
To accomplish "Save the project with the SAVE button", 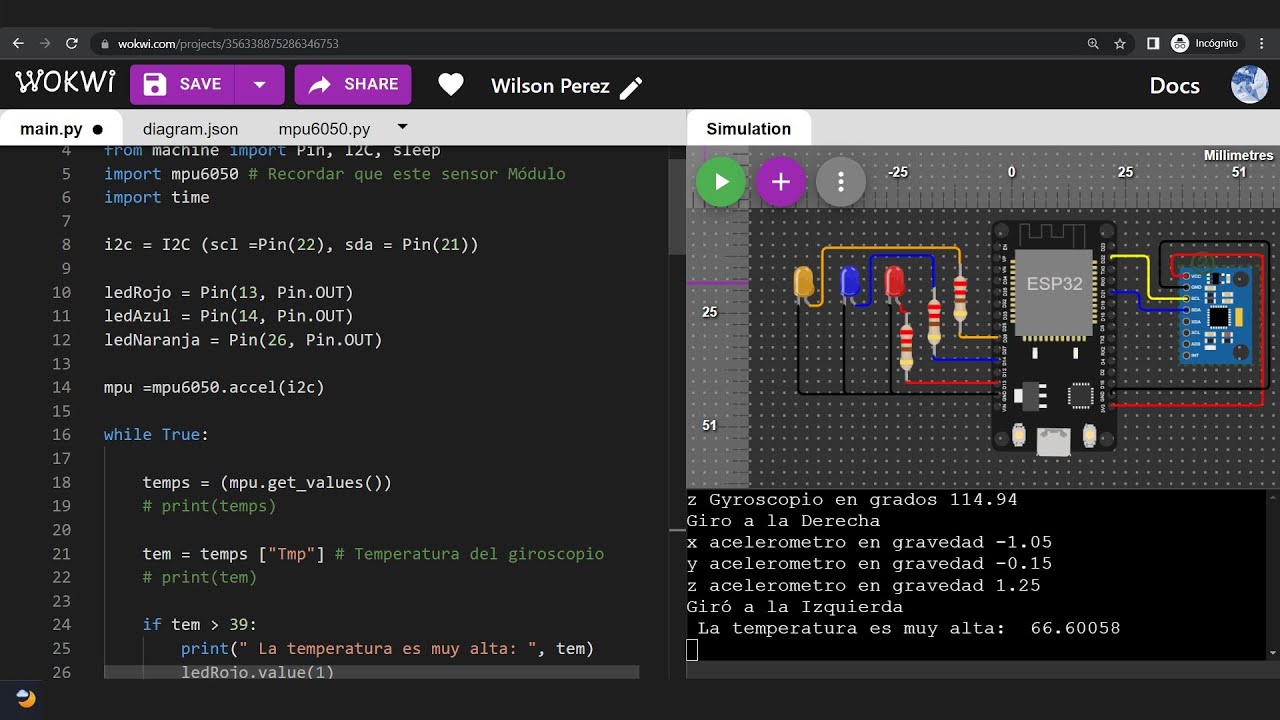I will 182,85.
